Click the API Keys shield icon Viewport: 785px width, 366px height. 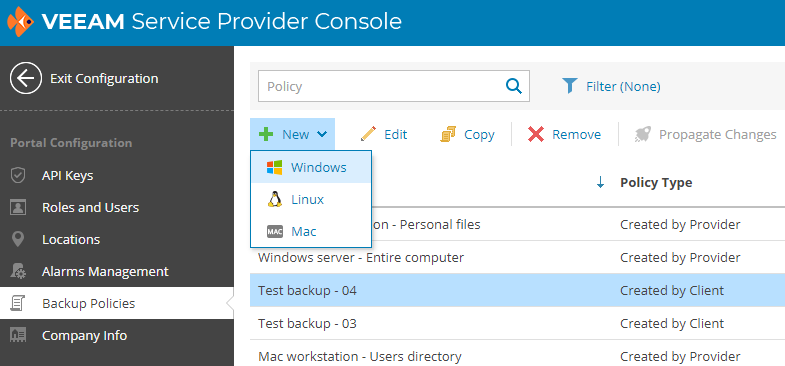tap(18, 176)
